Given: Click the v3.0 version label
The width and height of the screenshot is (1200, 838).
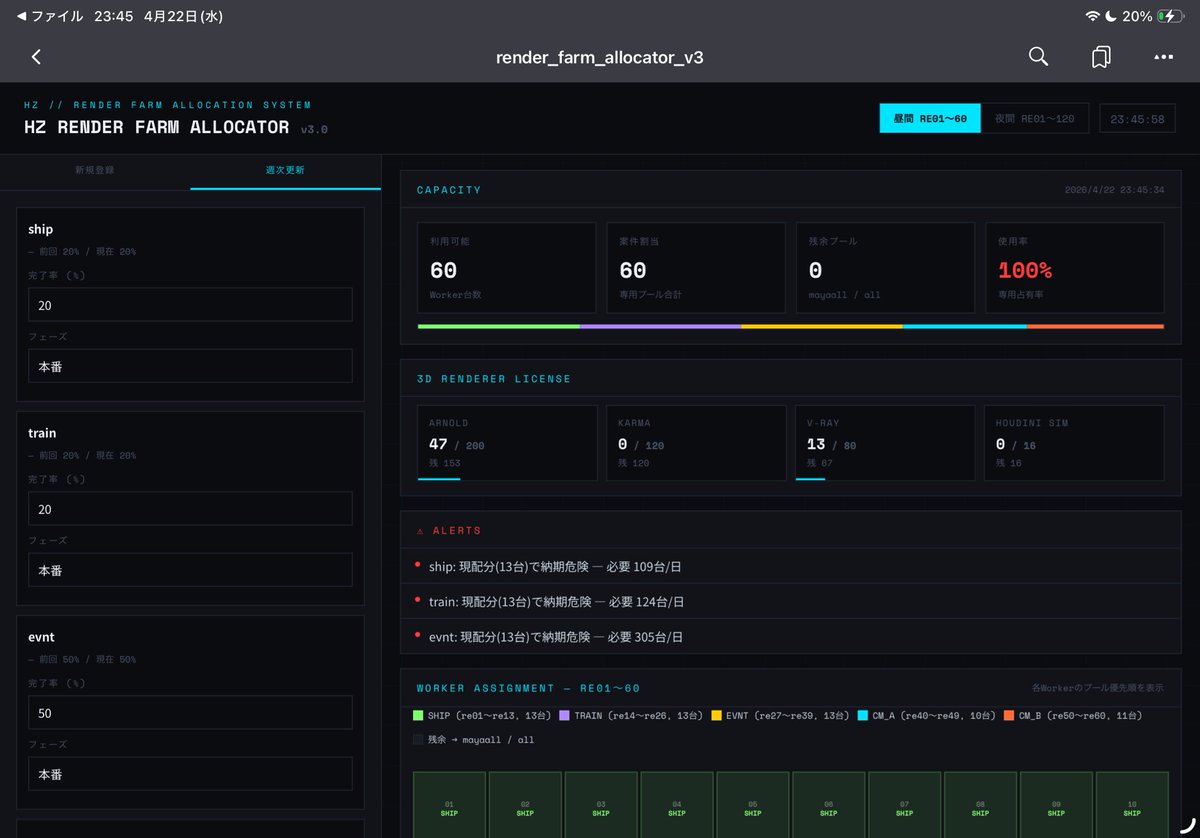Looking at the screenshot, I should click(314, 130).
